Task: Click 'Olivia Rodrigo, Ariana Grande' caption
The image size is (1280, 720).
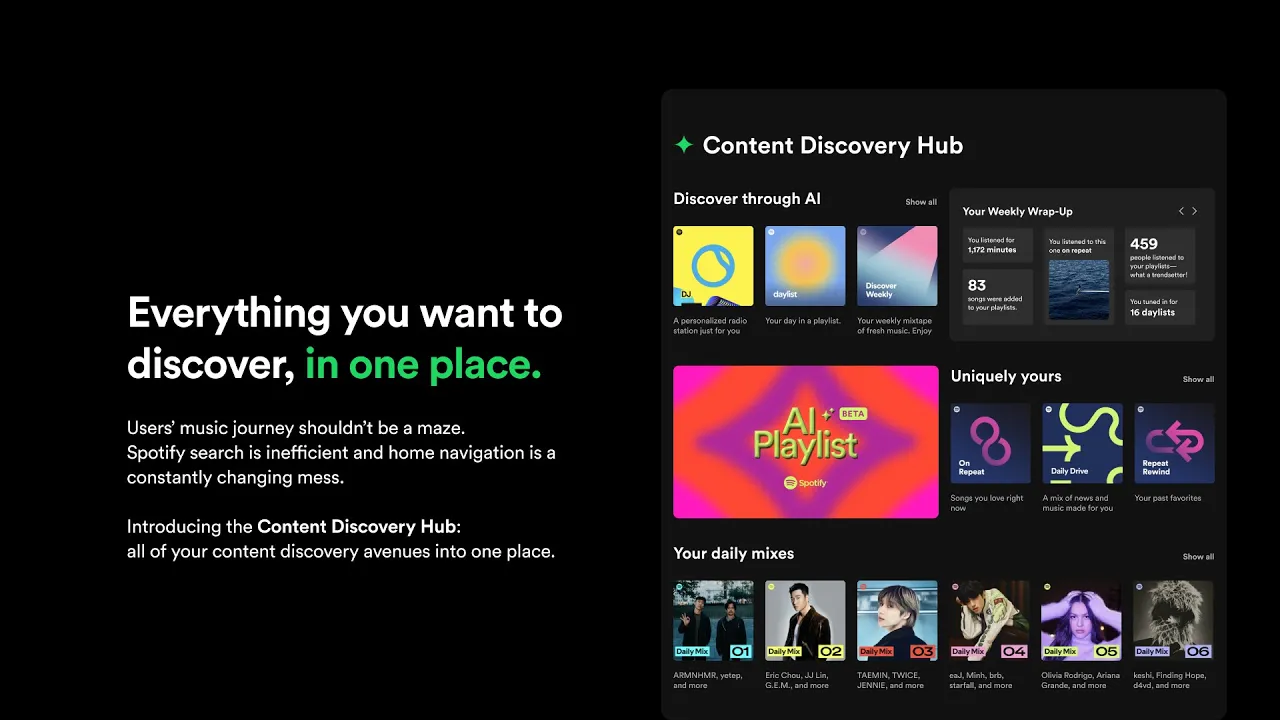Action: [1080, 680]
